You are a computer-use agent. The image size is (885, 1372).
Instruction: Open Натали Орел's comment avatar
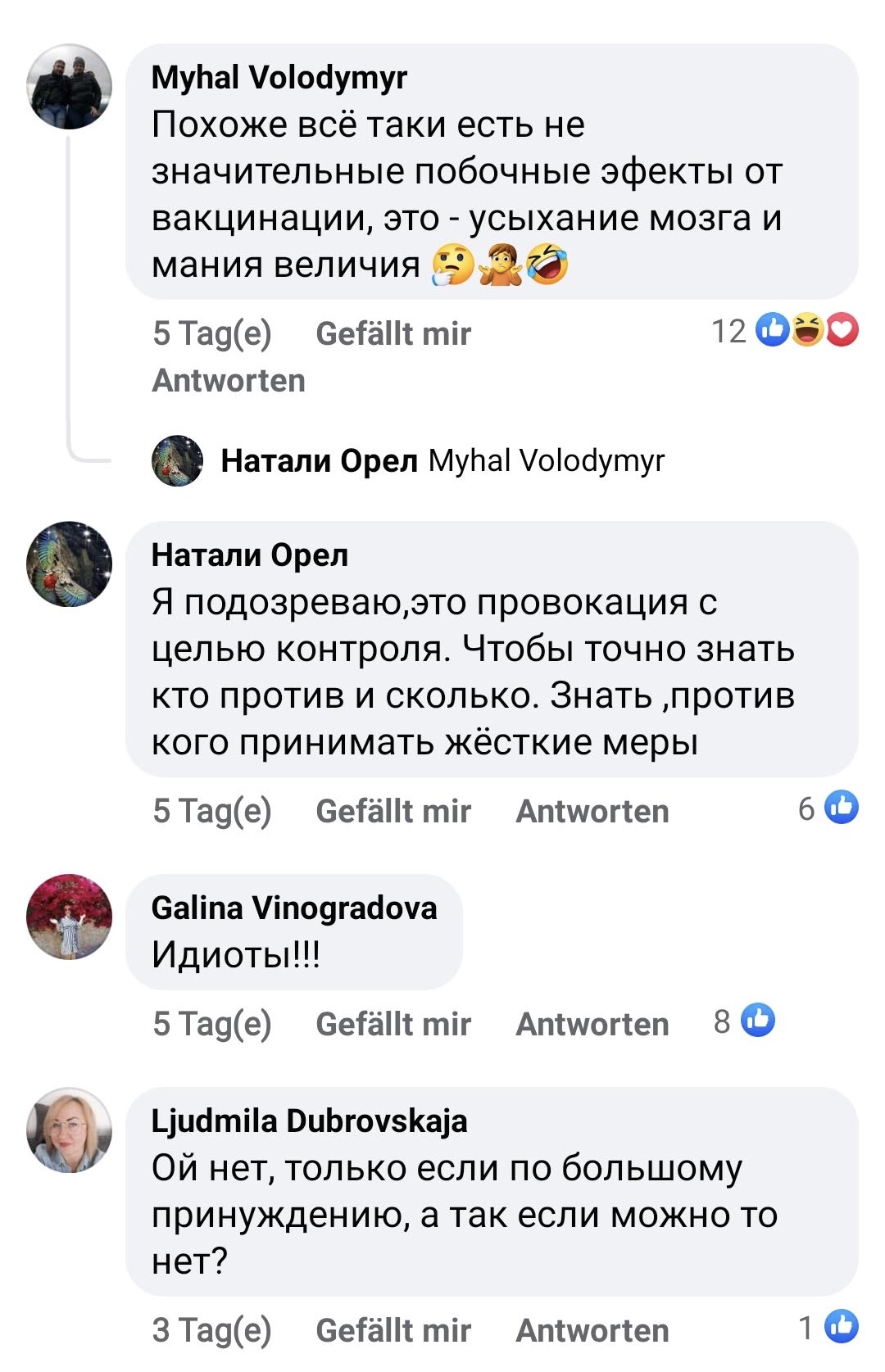70,564
